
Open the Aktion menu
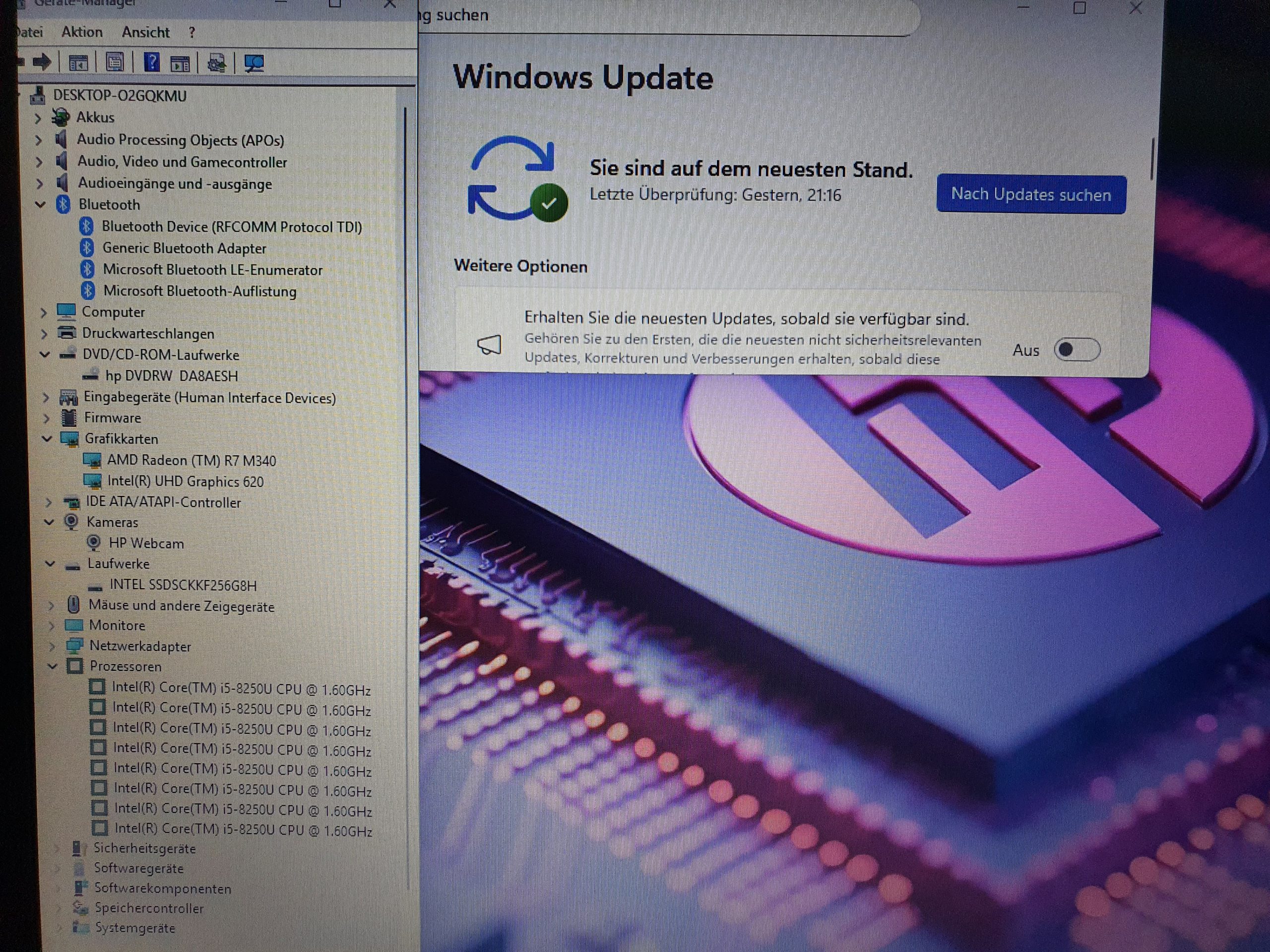point(82,32)
